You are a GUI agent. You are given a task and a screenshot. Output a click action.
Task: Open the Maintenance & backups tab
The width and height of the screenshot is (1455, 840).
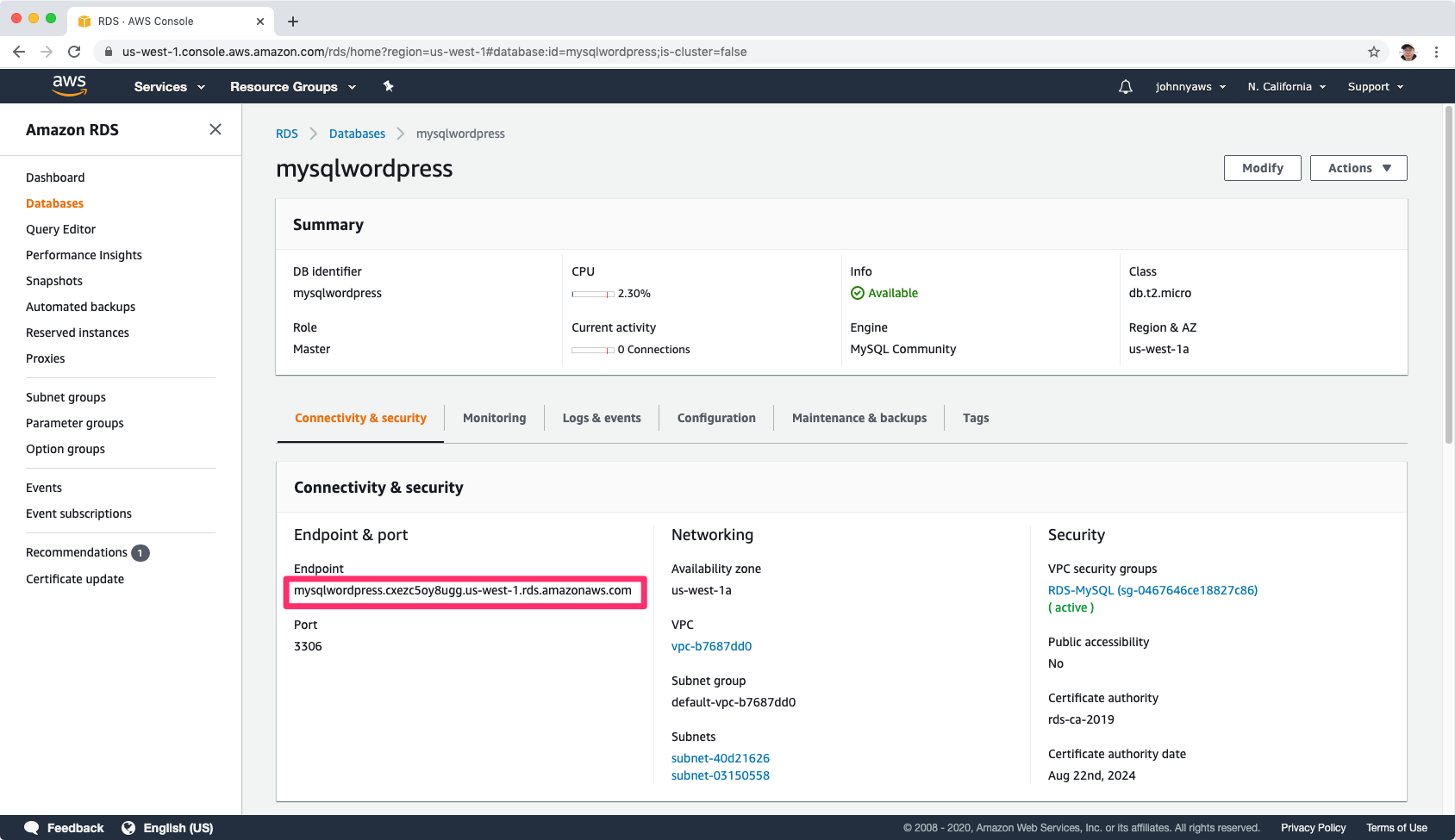coord(859,418)
